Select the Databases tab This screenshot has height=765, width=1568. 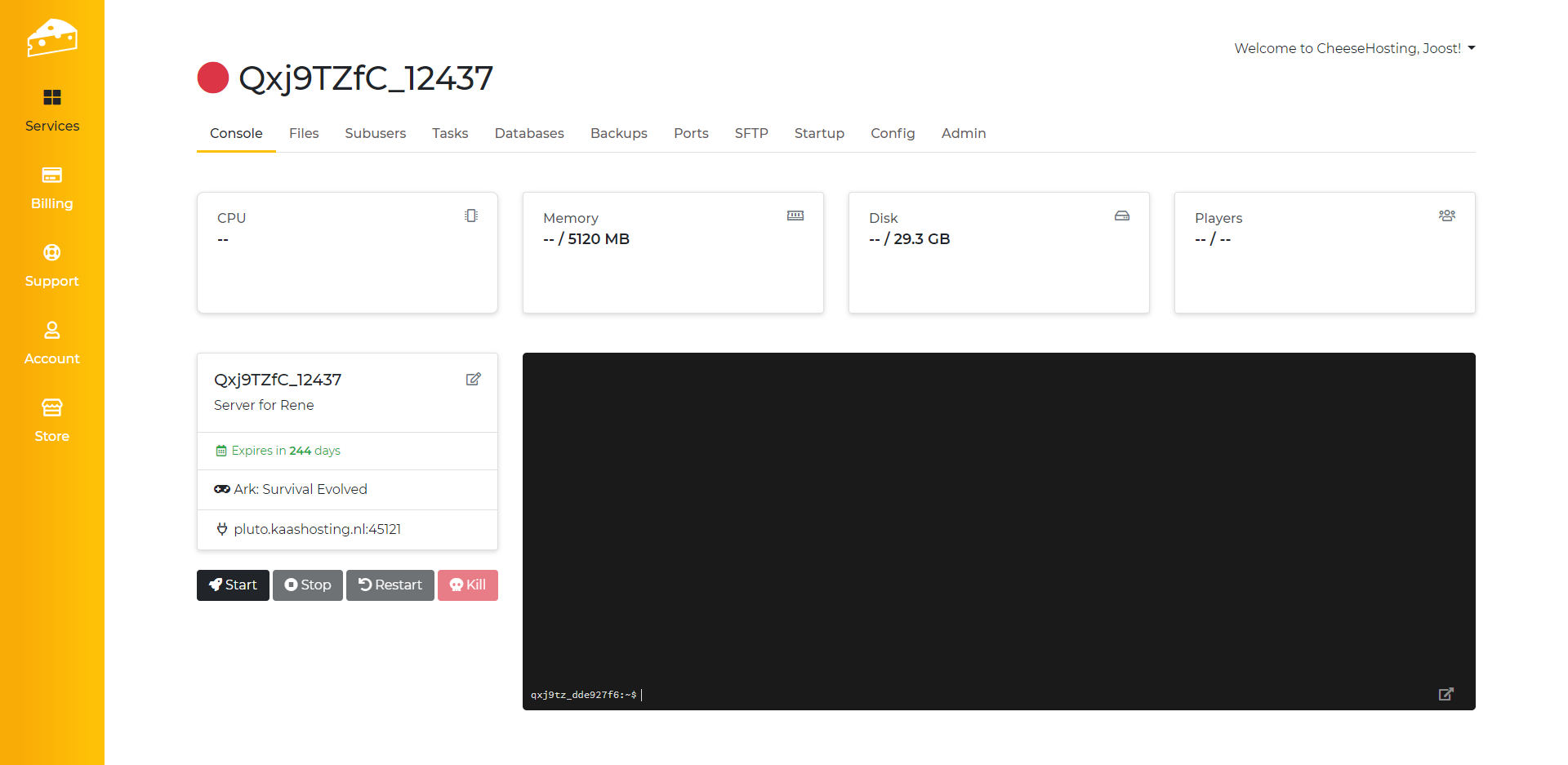click(528, 133)
